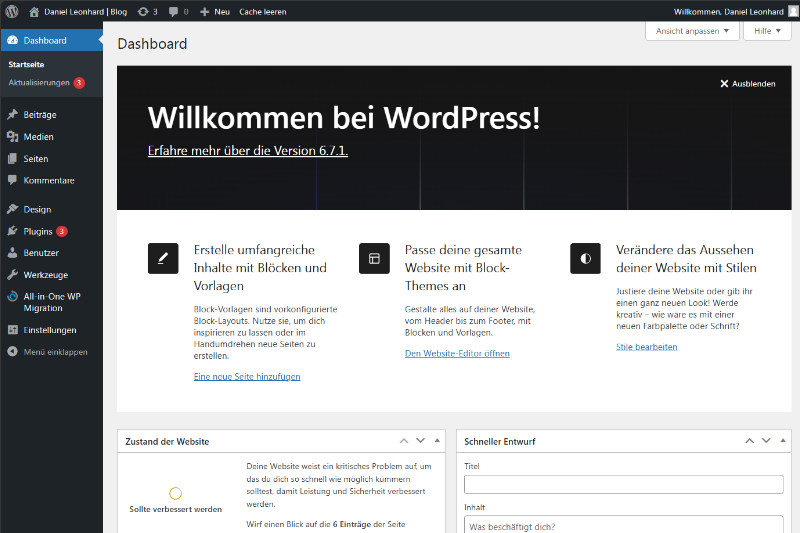Open Daniel Leonhard | Blog site link
Viewport: 800px width, 533px height.
pyautogui.click(x=86, y=12)
